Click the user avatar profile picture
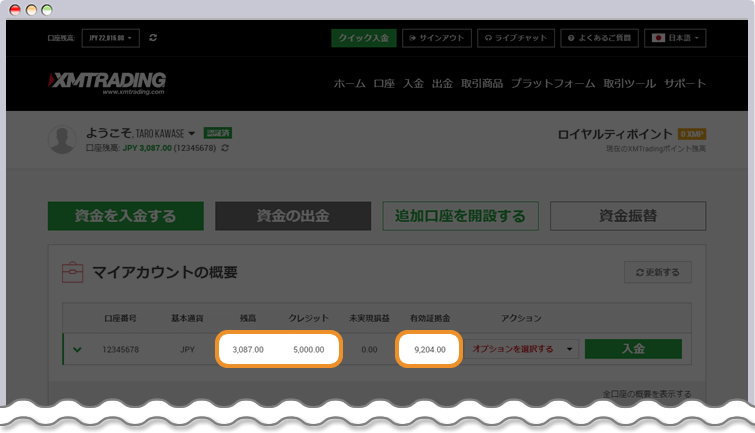 click(x=63, y=140)
